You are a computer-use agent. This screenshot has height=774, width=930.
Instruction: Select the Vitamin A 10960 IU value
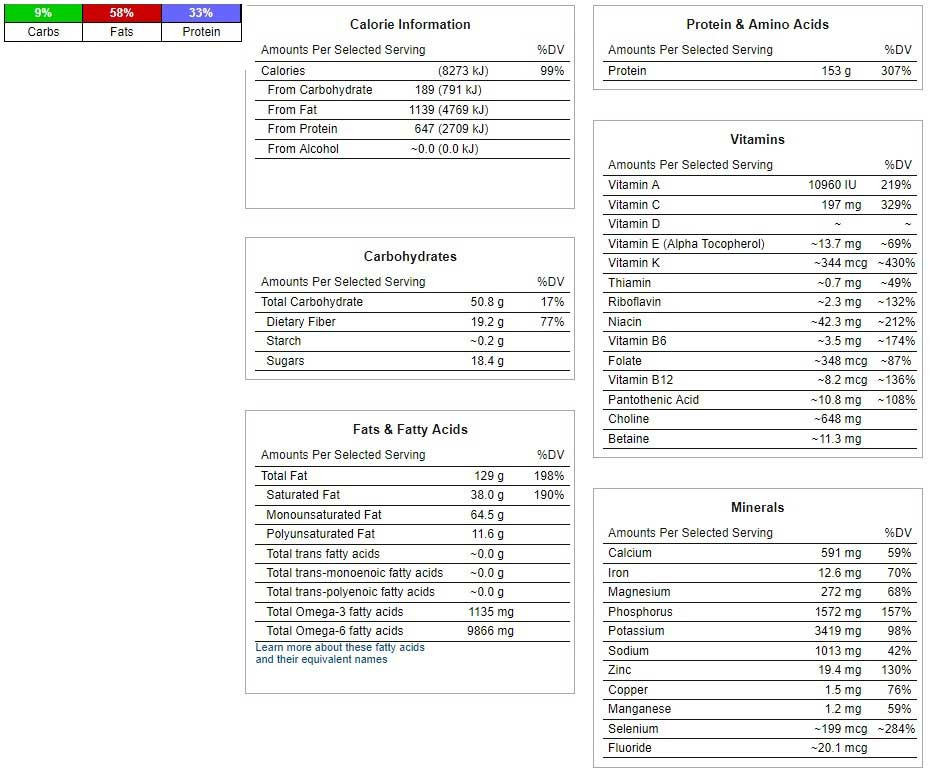click(832, 185)
